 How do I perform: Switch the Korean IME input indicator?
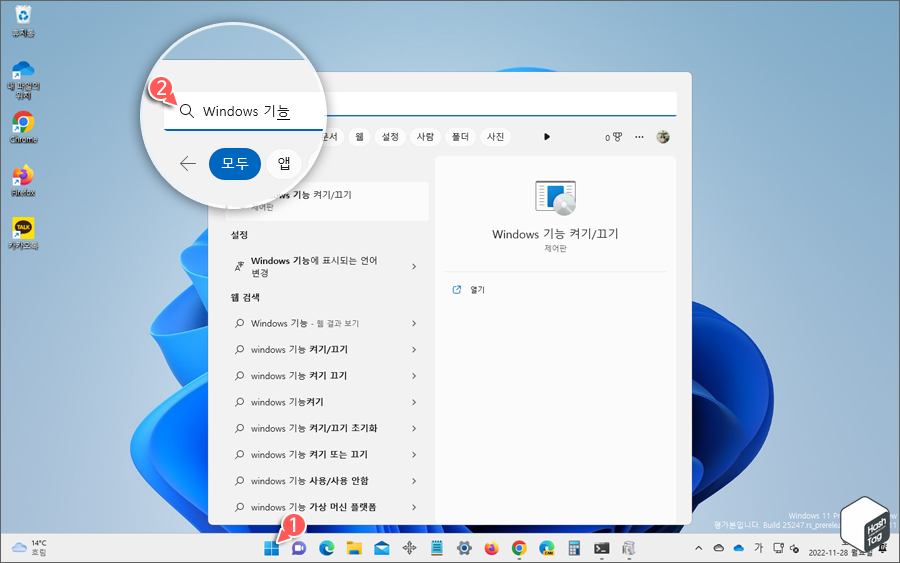[758, 548]
